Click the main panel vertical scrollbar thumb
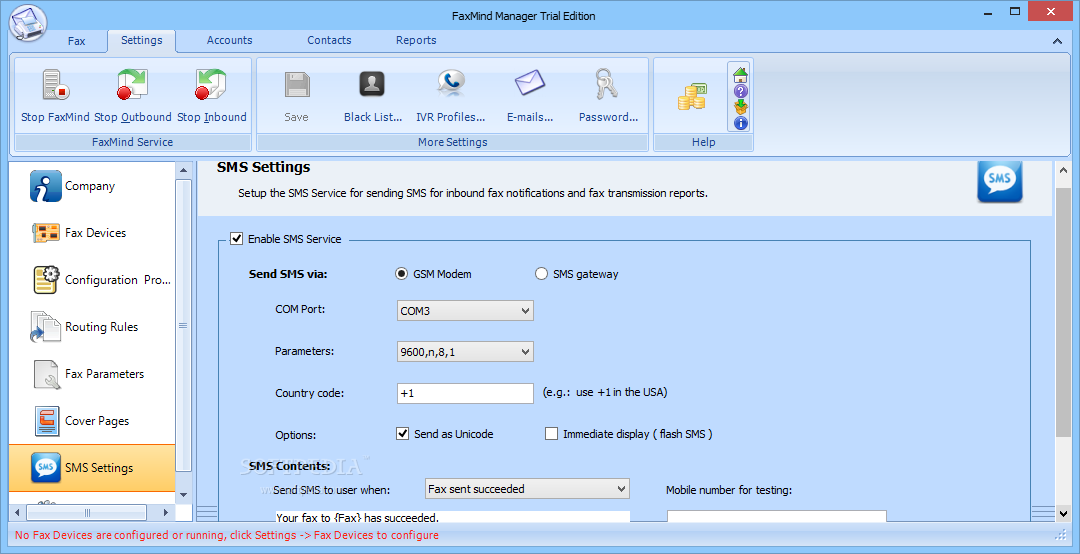 click(x=1063, y=312)
